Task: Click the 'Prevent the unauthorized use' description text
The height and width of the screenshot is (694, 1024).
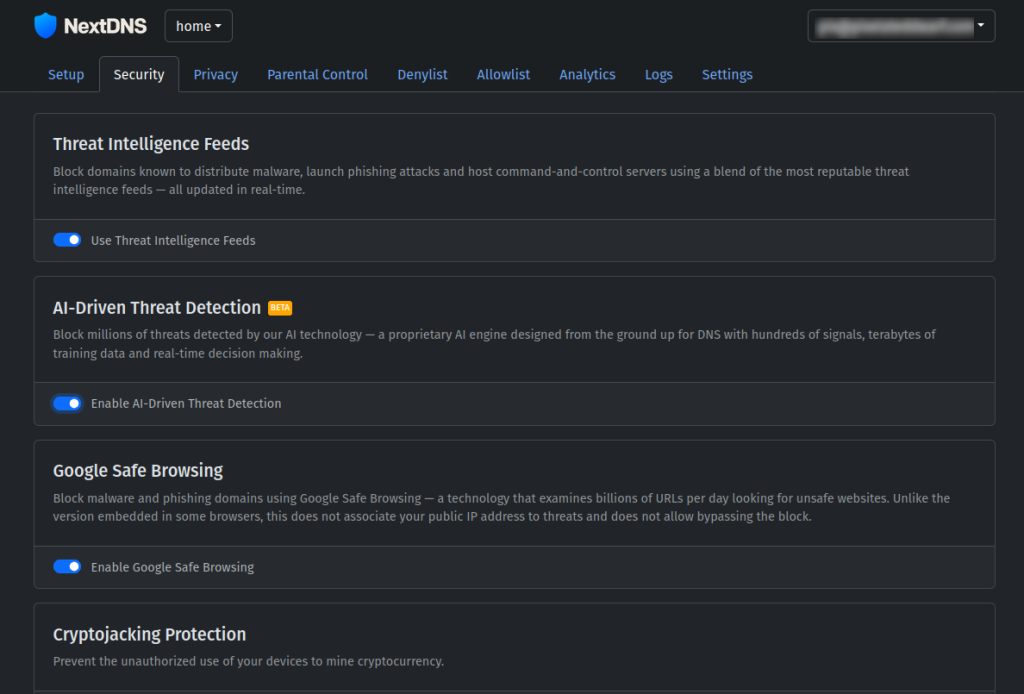Action: point(248,661)
